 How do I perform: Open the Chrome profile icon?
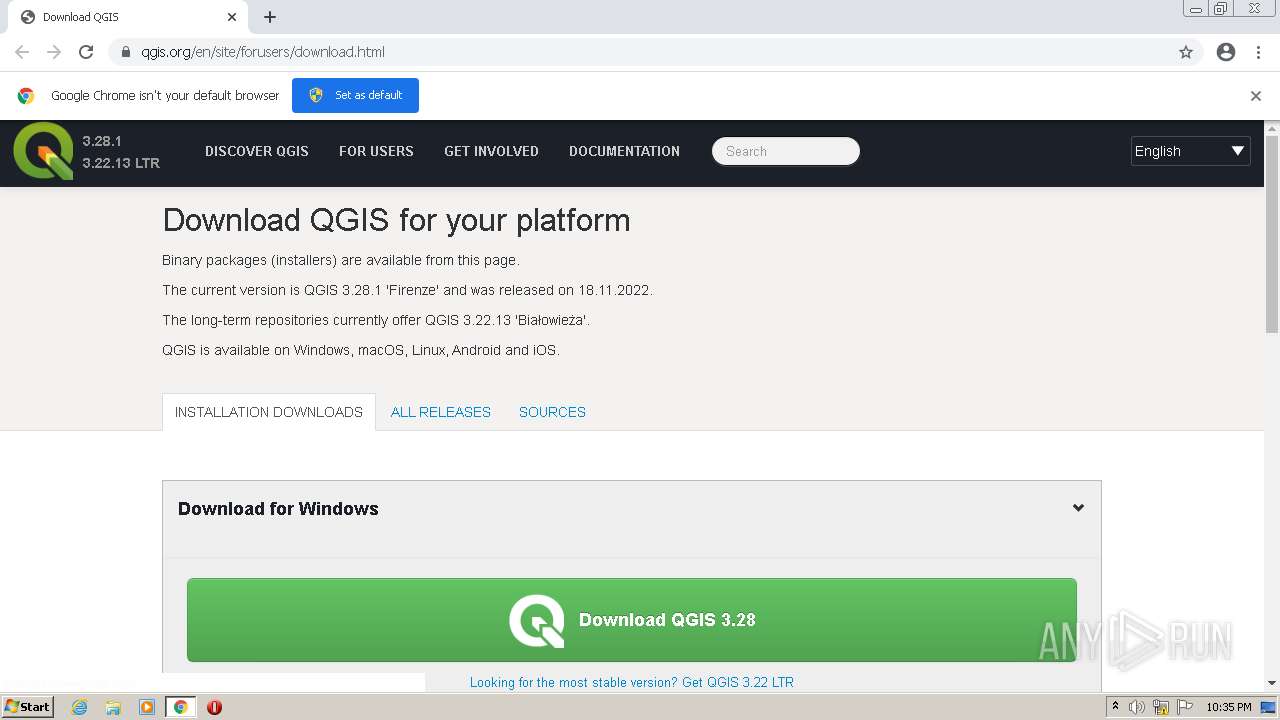pyautogui.click(x=1226, y=52)
